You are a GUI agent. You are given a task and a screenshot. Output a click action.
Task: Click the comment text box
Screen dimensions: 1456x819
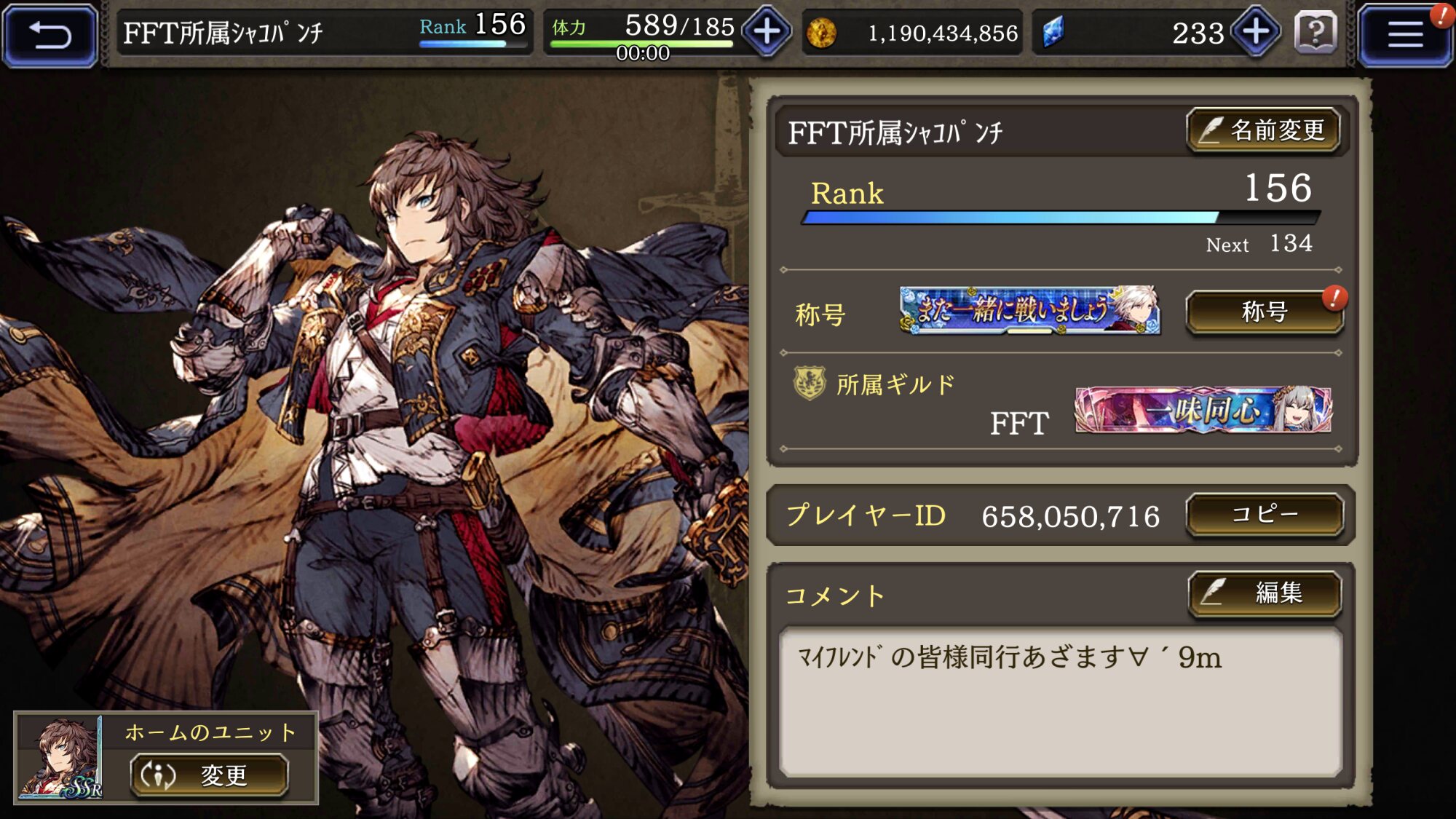tap(1061, 703)
